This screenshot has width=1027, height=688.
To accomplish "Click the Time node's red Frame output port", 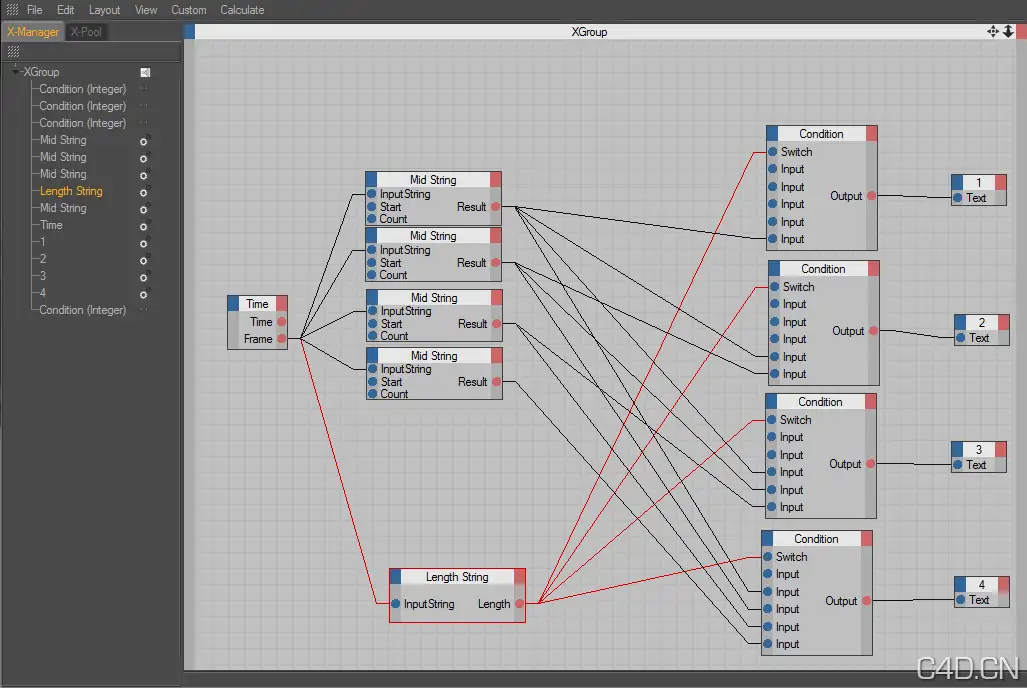I will (x=282, y=339).
